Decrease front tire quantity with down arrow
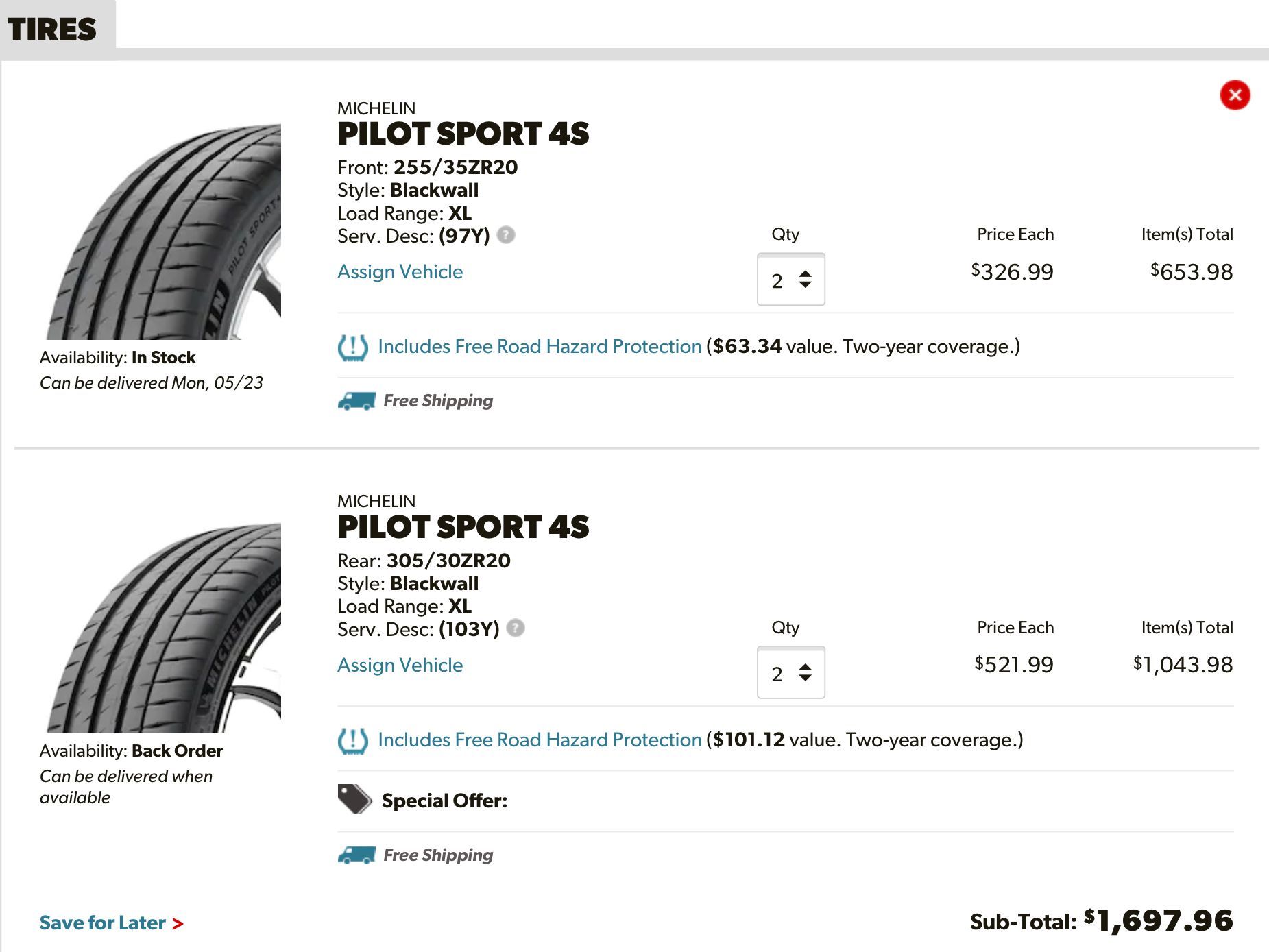Screen dimensions: 1269x952 [x=805, y=284]
